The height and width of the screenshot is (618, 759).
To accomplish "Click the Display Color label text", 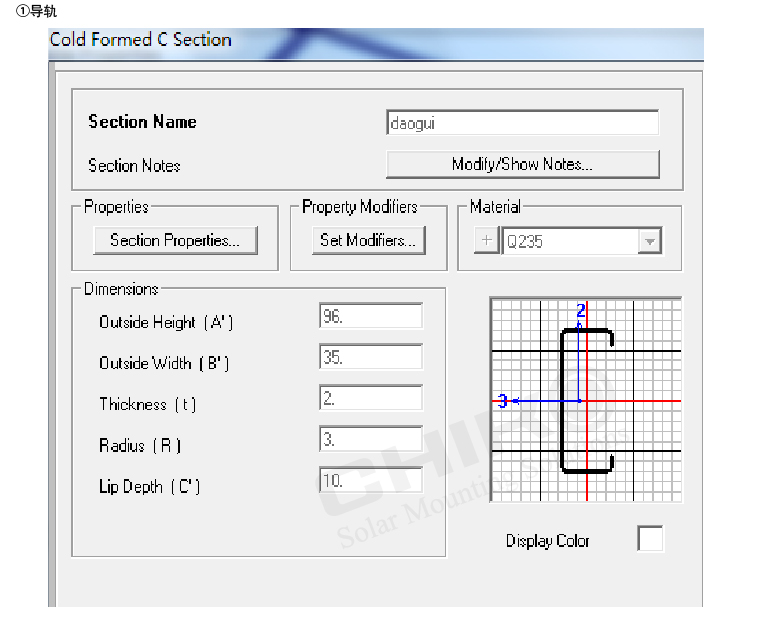I will [x=547, y=541].
